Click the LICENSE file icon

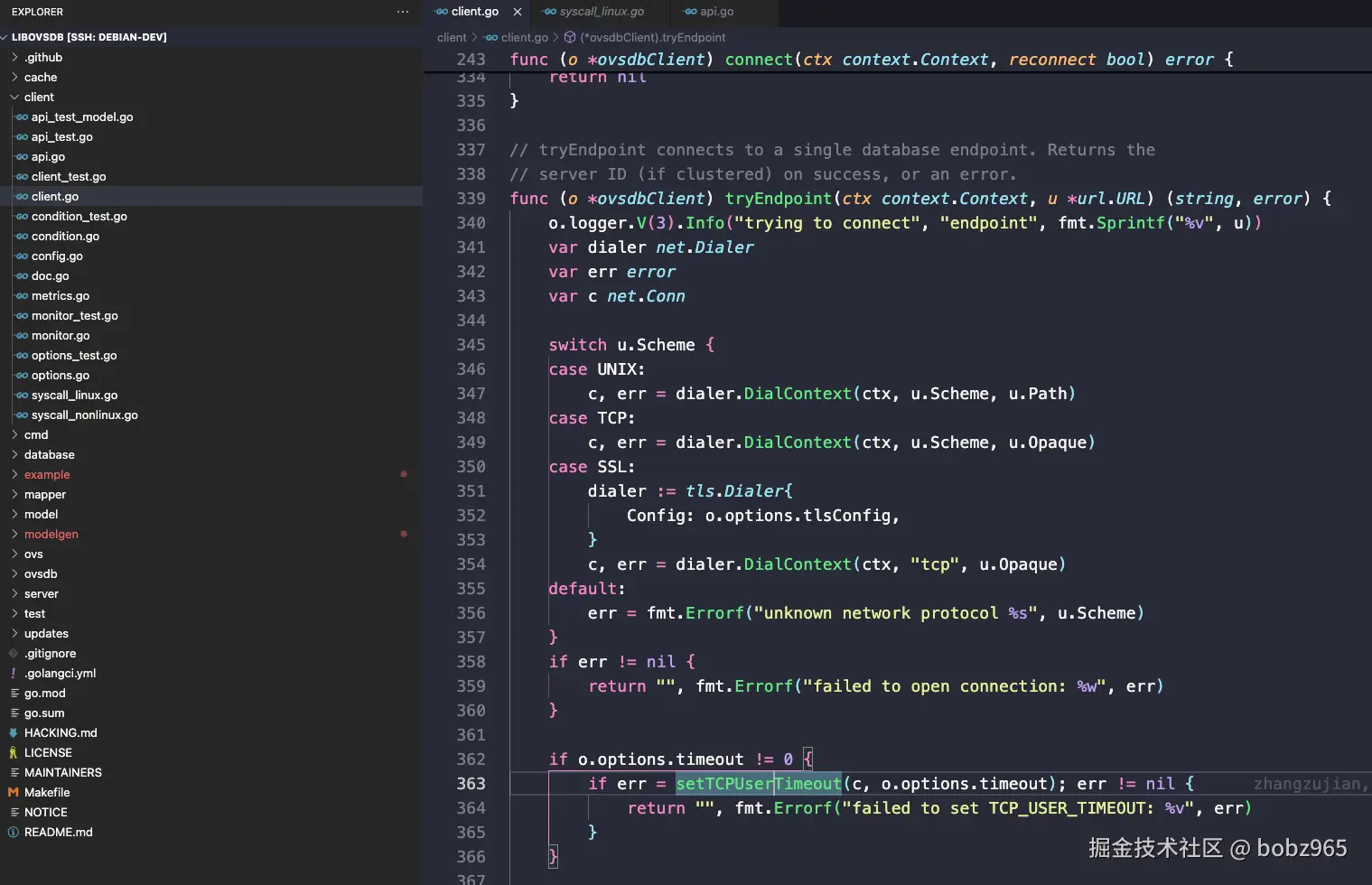click(14, 752)
